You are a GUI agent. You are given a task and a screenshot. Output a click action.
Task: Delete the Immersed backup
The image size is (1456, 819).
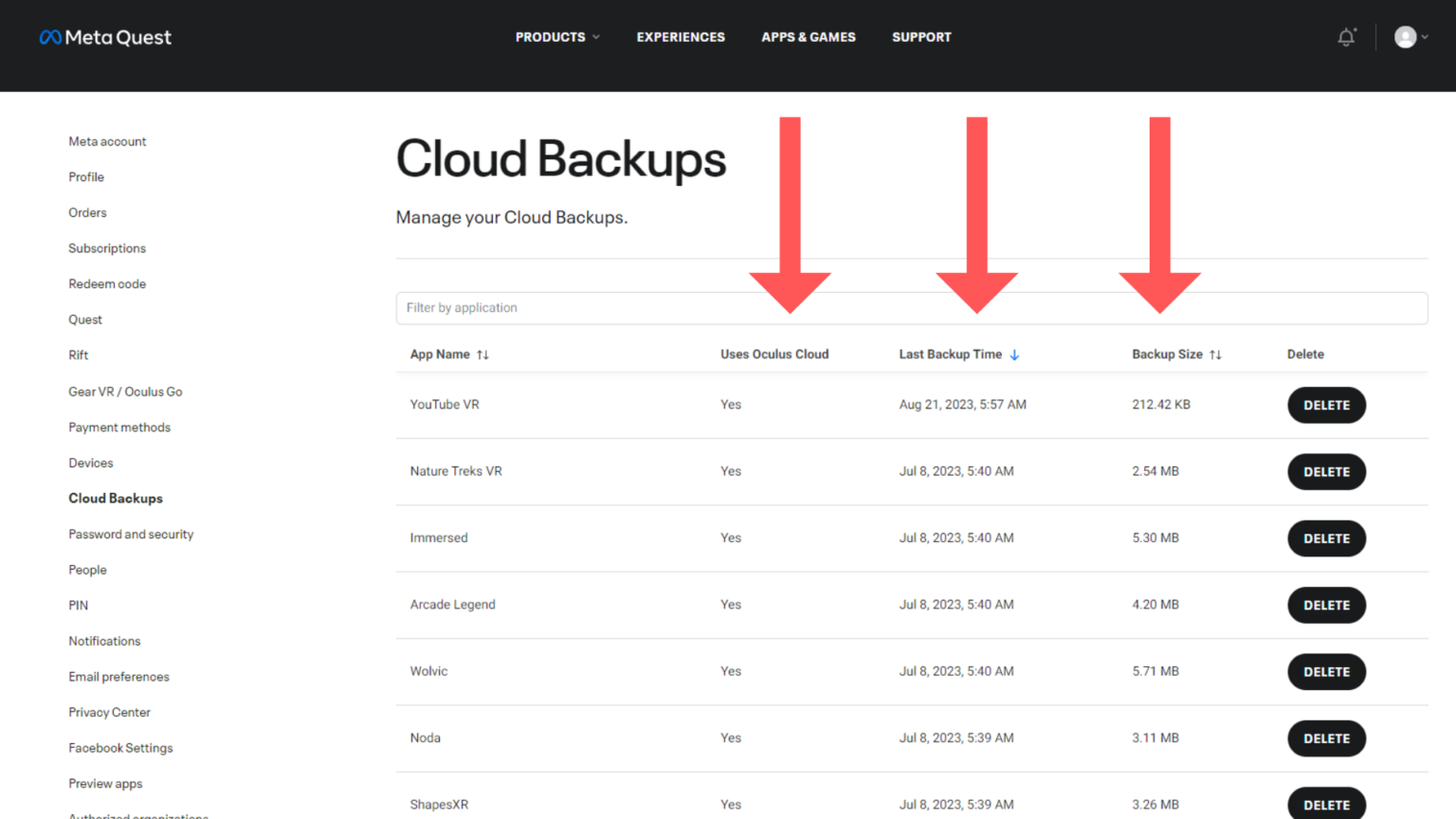pos(1326,538)
